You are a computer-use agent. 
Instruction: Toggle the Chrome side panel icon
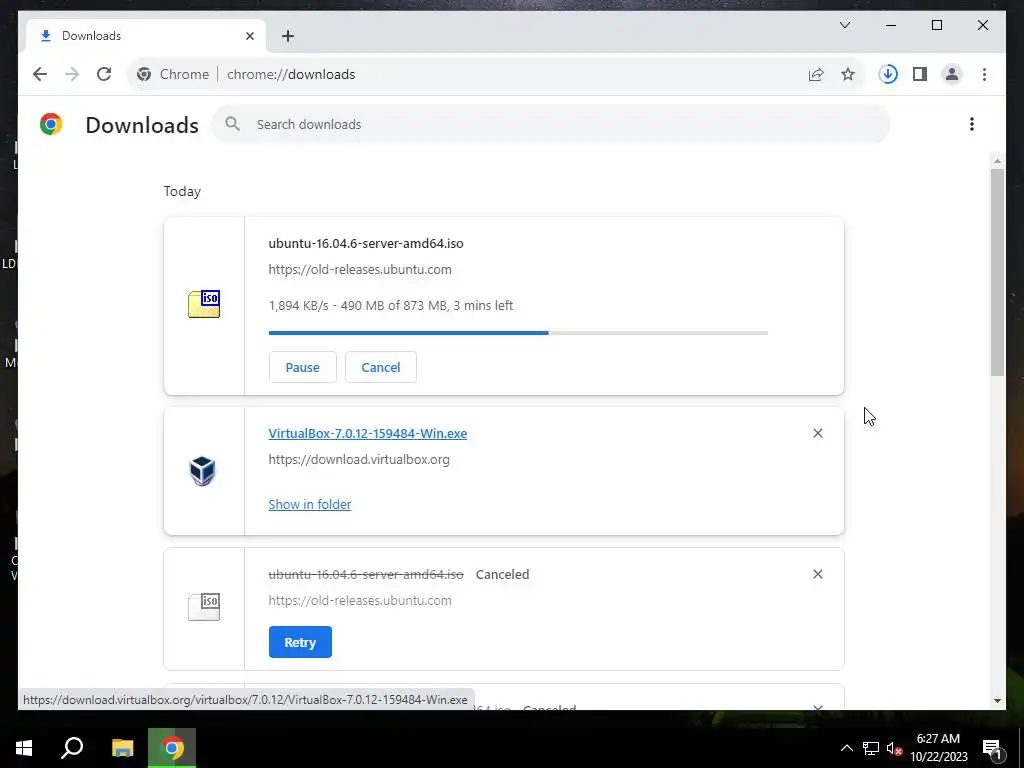click(920, 74)
